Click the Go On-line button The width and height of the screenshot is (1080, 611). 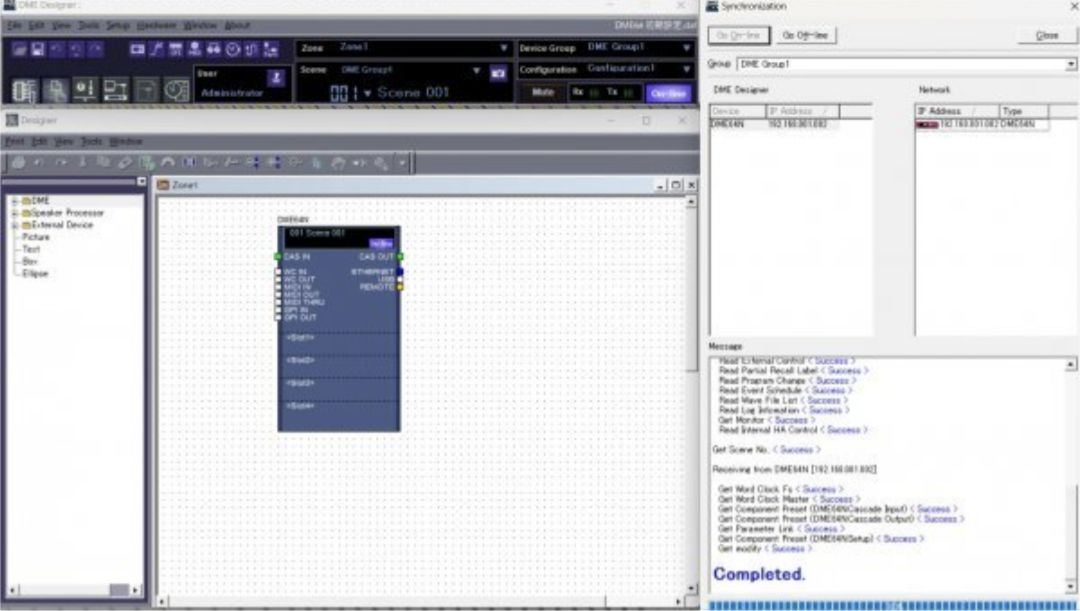(738, 35)
